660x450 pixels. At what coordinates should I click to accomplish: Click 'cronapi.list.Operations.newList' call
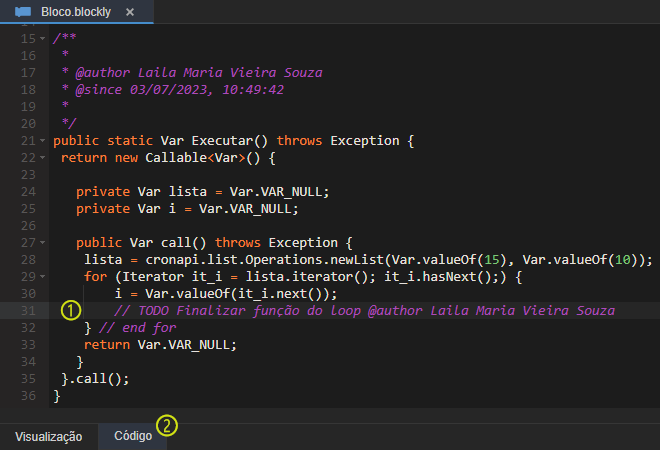(x=264, y=260)
